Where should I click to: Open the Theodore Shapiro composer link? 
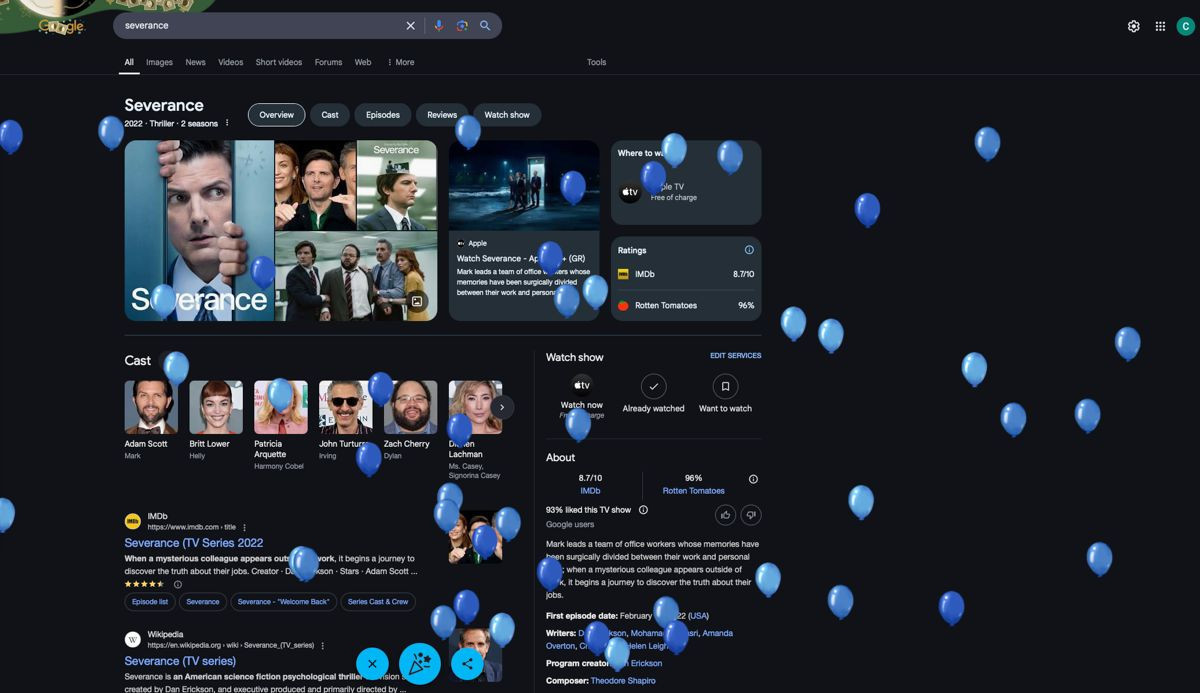(x=623, y=681)
